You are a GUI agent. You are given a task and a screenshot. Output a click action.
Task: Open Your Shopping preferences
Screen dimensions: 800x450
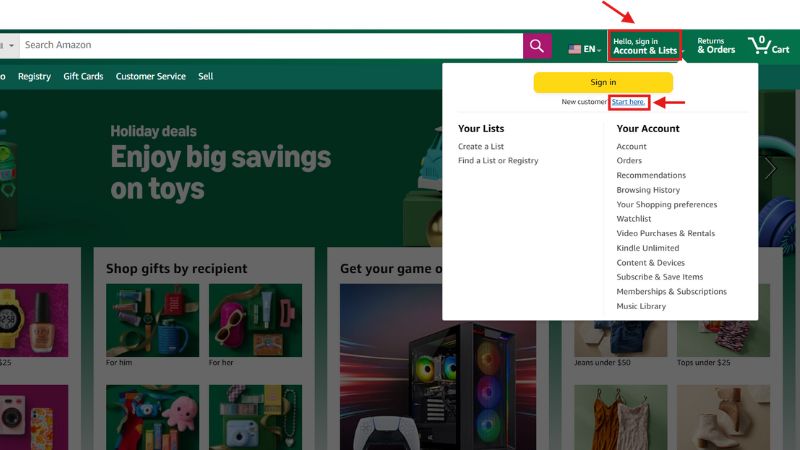[x=666, y=205]
